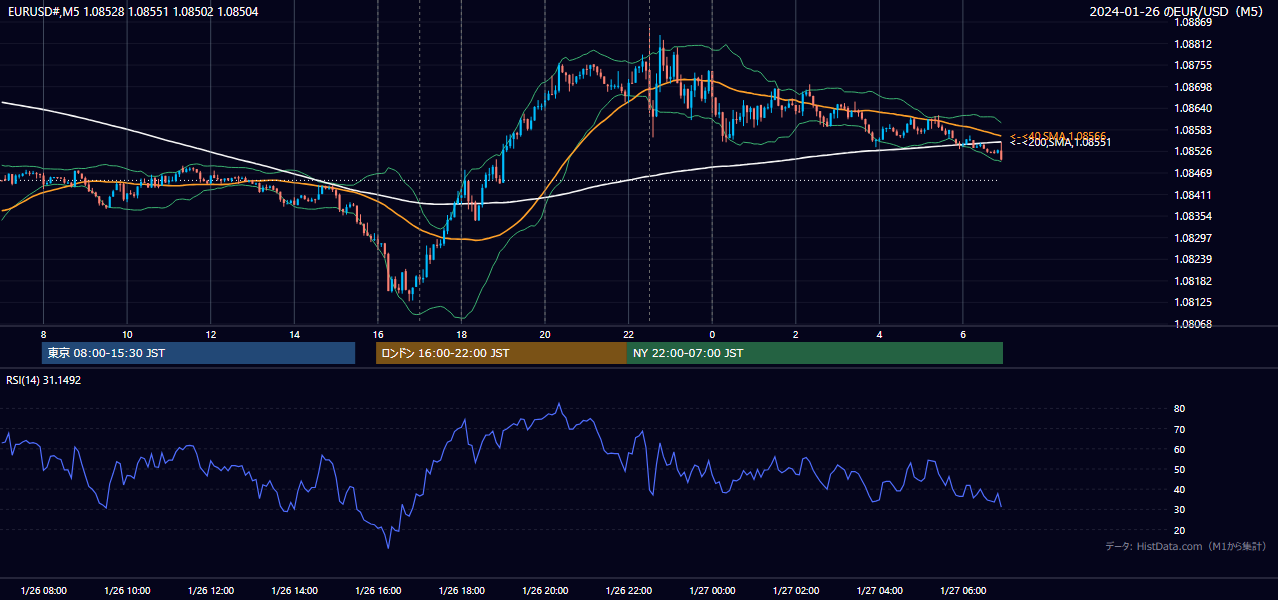Click RSI scale value 60
The height and width of the screenshot is (600, 1278).
(x=1180, y=449)
